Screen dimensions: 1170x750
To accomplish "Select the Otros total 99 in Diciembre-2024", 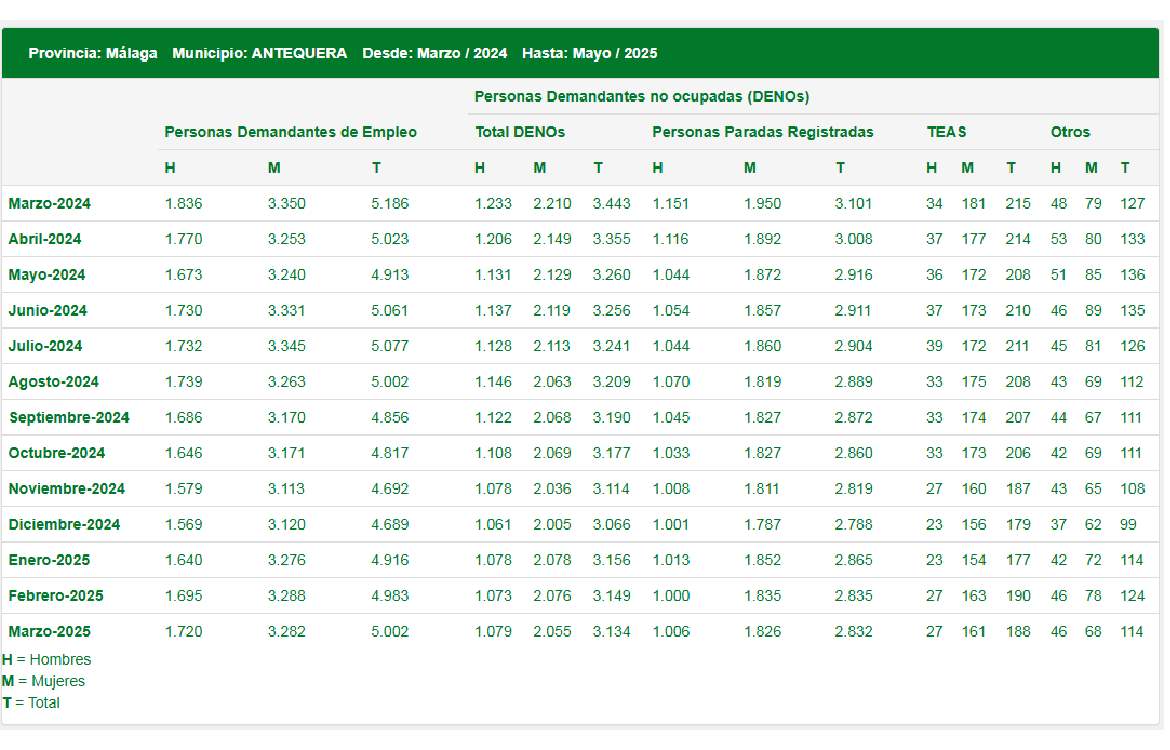I will coord(1127,525).
